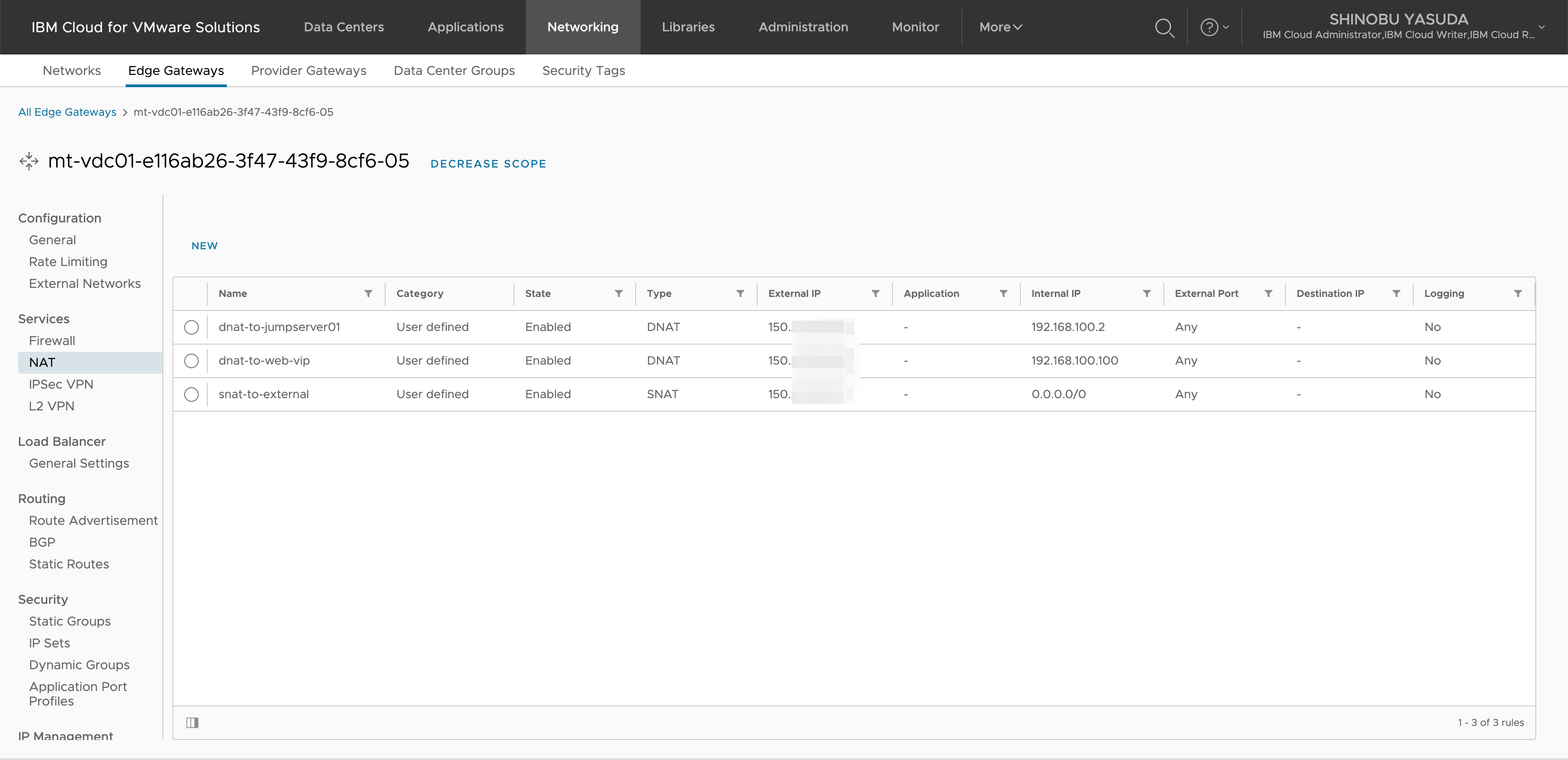Click the Name column filter icon
1568x760 pixels.
[x=368, y=294]
